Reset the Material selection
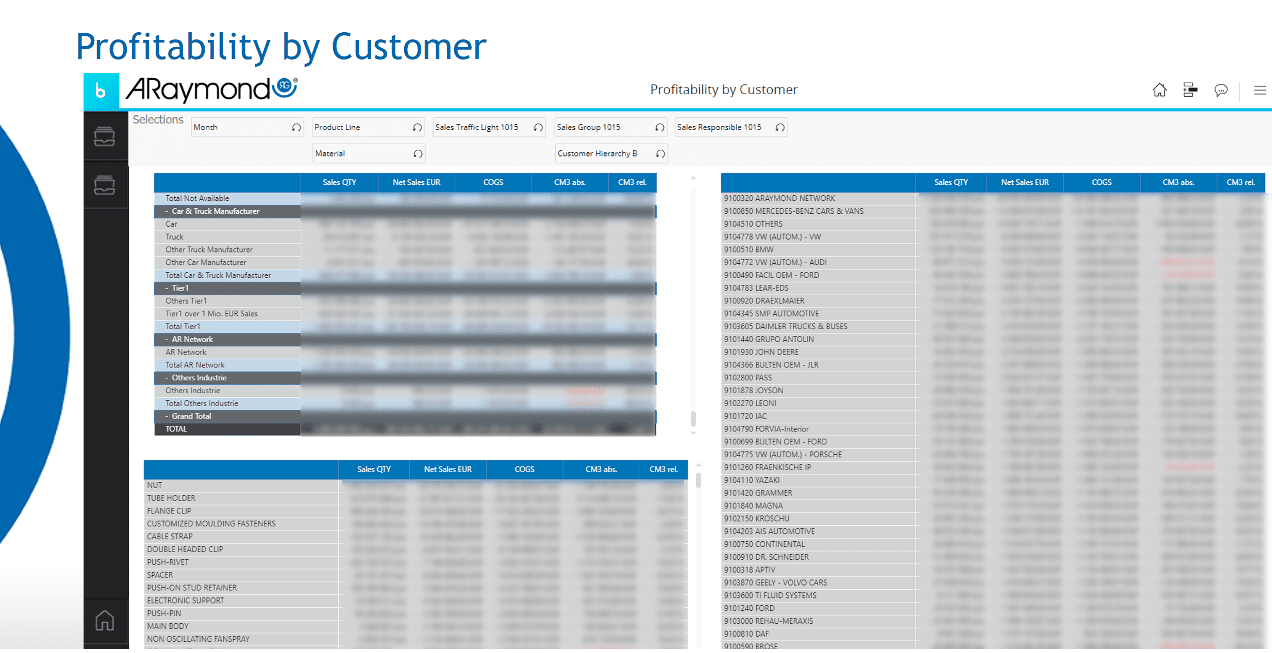1272x653 pixels. [418, 154]
